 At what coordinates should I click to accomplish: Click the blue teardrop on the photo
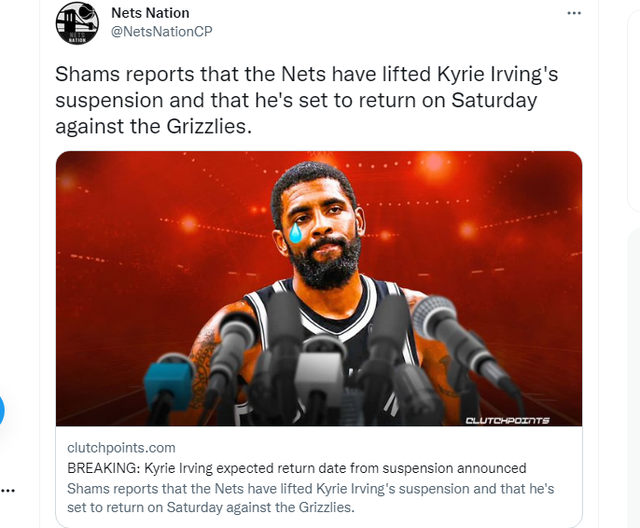[295, 233]
